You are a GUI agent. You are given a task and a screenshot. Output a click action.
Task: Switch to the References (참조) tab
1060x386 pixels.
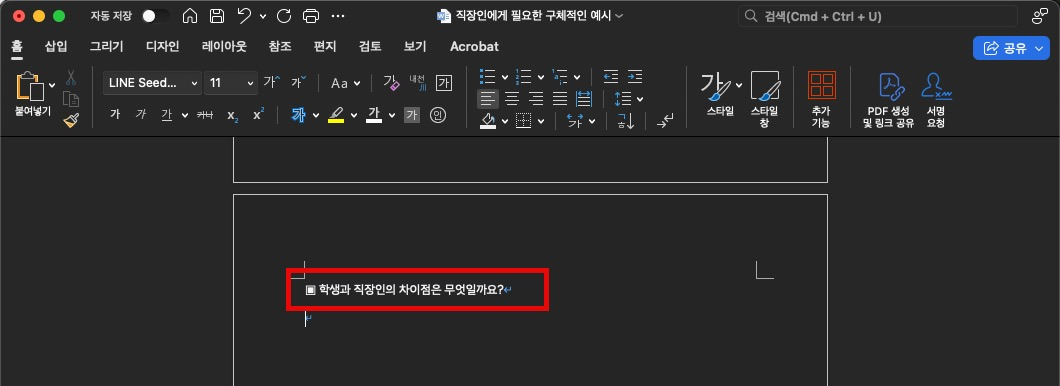pyautogui.click(x=280, y=47)
